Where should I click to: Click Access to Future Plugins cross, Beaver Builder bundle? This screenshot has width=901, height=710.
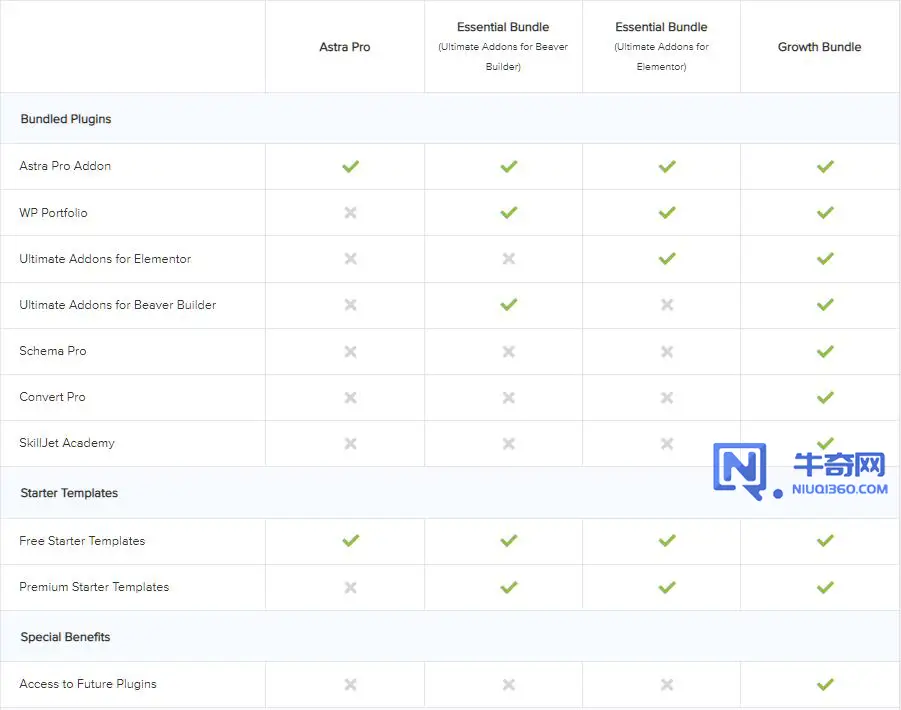(509, 685)
